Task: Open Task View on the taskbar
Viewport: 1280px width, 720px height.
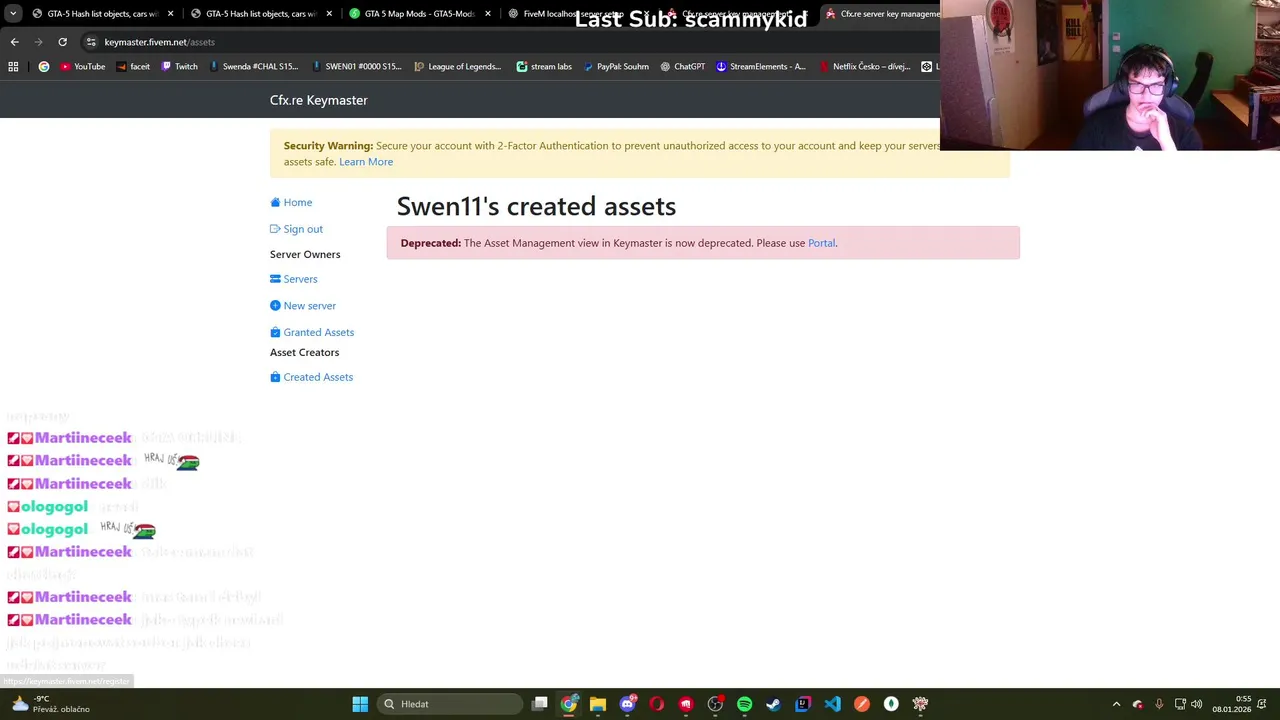Action: (540, 704)
